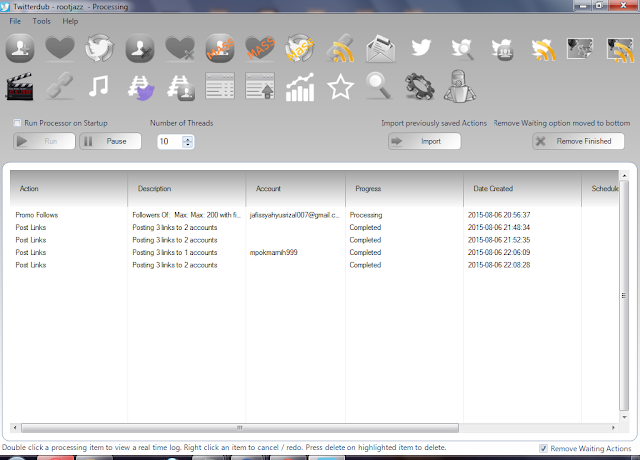Sort by the Description column header
The width and height of the screenshot is (640, 460).
(x=187, y=189)
